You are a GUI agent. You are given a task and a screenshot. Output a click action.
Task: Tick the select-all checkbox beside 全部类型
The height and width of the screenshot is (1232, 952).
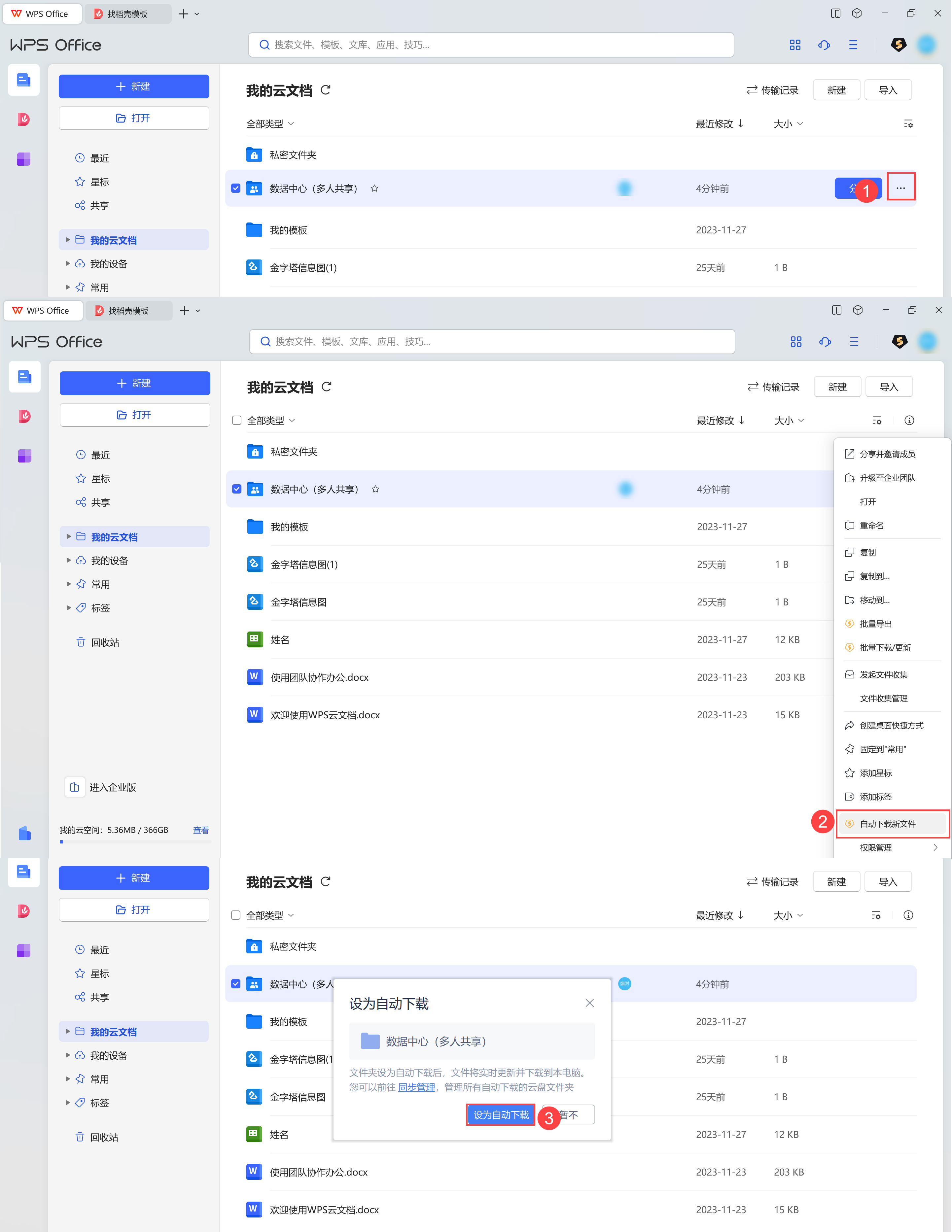pos(237,420)
